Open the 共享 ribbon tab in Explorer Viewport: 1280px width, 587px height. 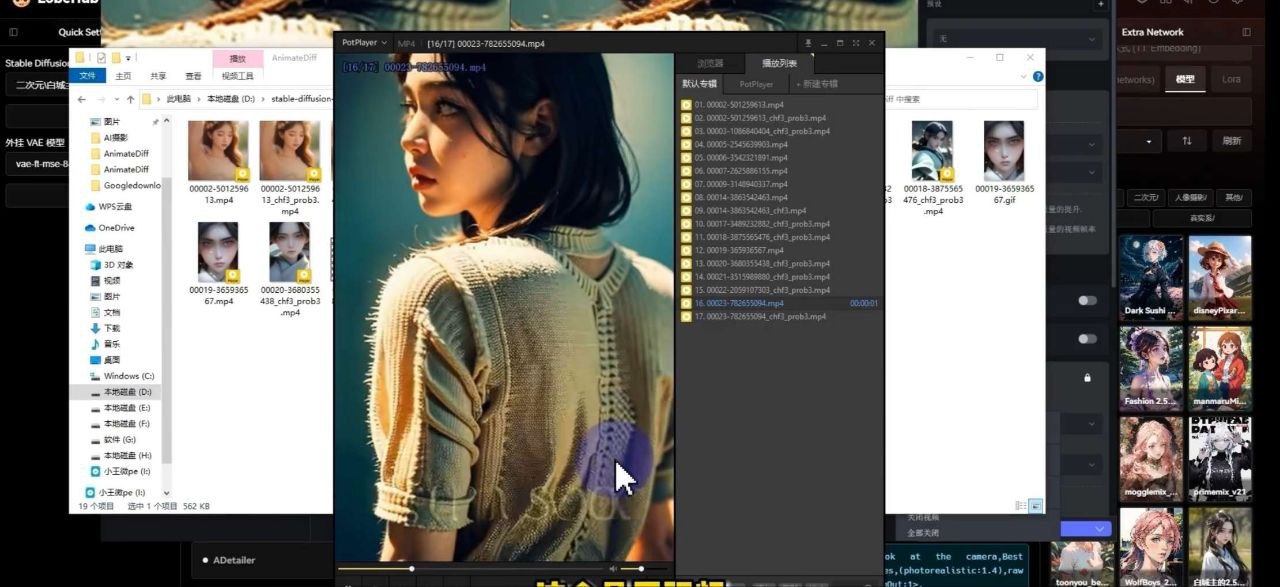click(158, 76)
